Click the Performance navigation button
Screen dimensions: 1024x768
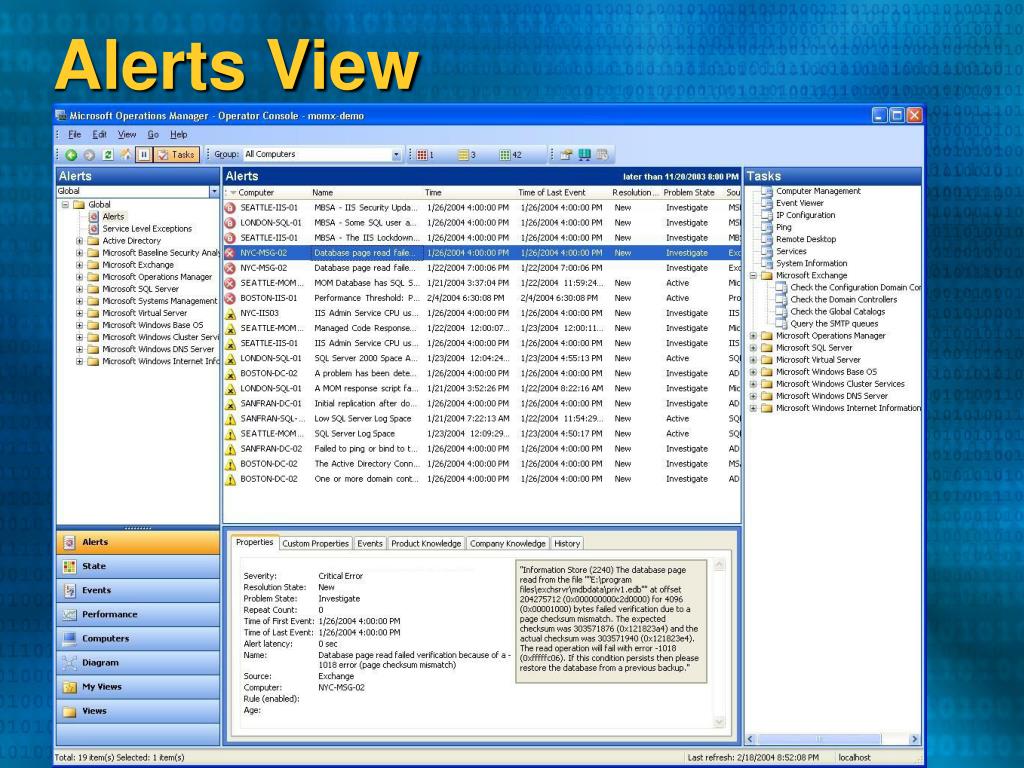pyautogui.click(x=138, y=615)
